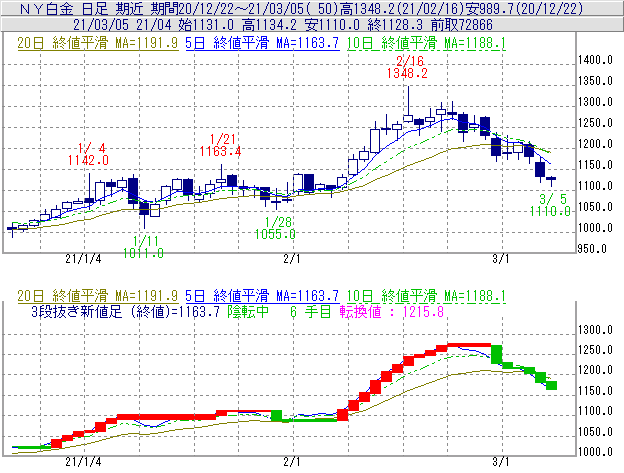Click the 6 手目 count text

click(x=310, y=312)
